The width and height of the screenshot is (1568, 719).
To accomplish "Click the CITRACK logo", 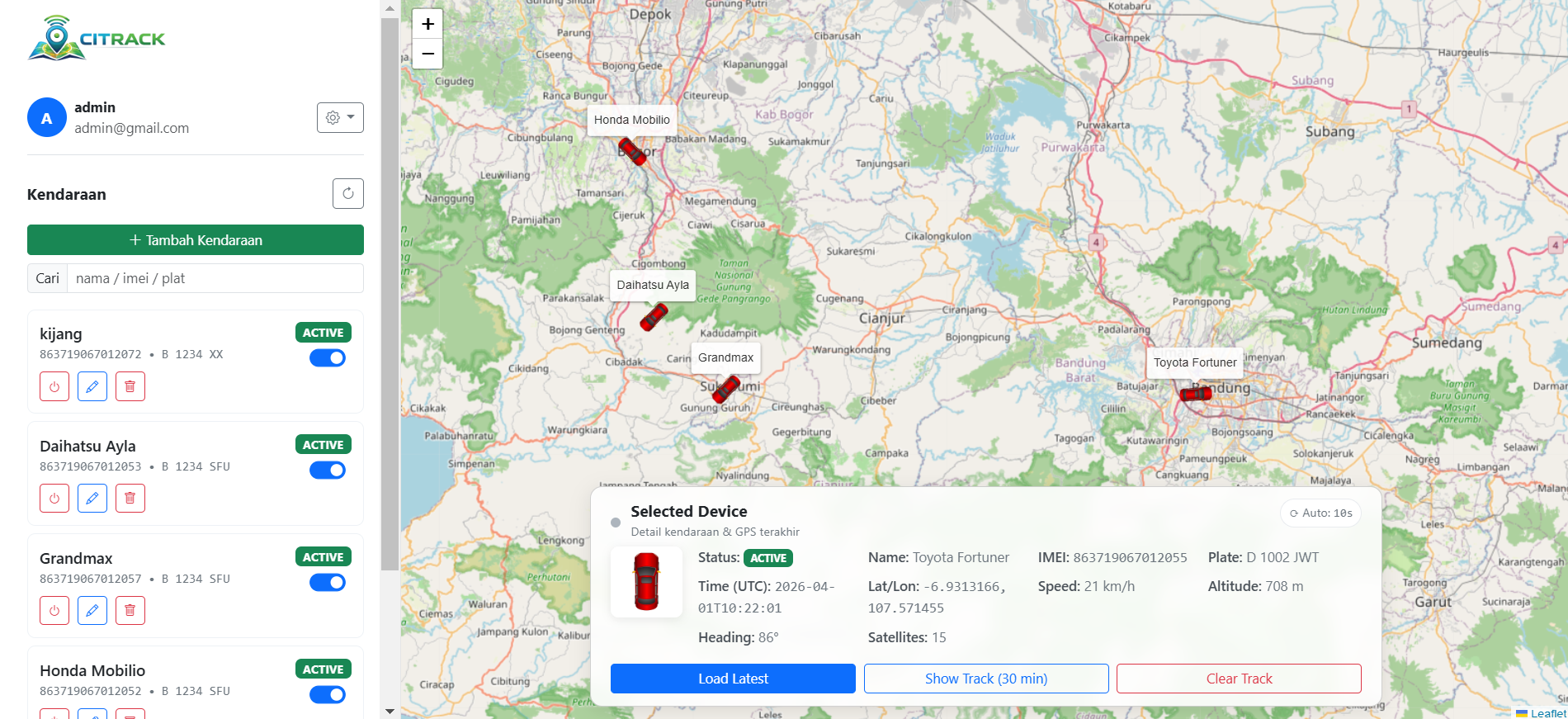I will (x=97, y=38).
